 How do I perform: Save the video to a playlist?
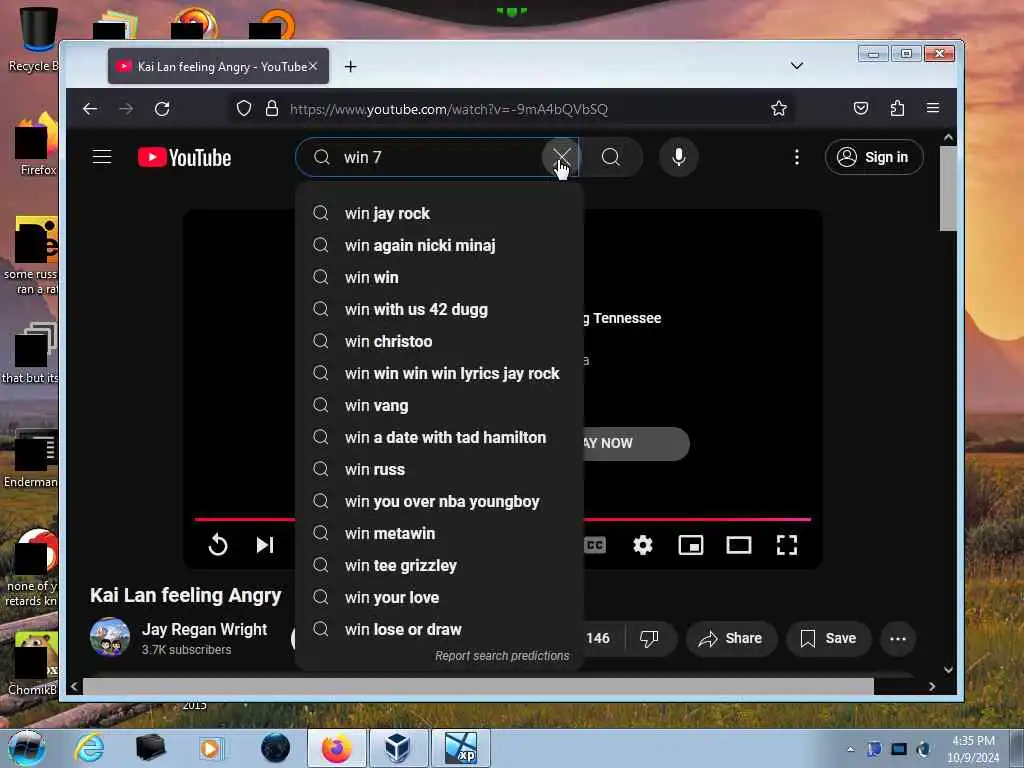pyautogui.click(x=828, y=638)
